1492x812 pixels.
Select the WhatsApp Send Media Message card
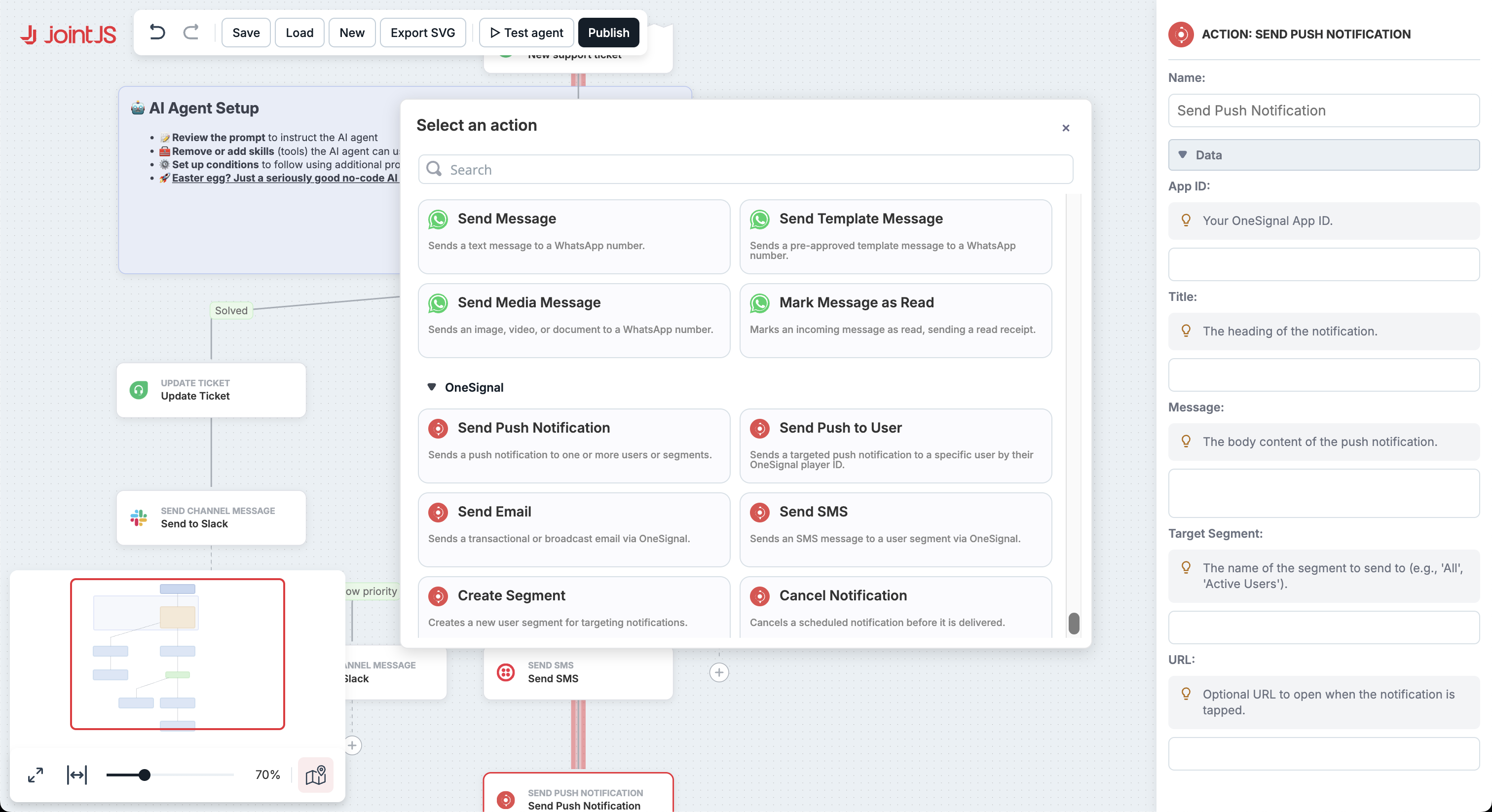tap(573, 320)
